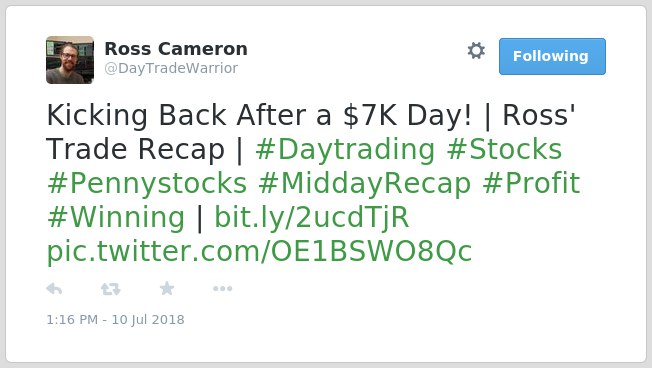Screen dimensions: 652x368
Task: Open the 1:16 PM - 10 Jul 2018 timestamp
Action: [115, 319]
